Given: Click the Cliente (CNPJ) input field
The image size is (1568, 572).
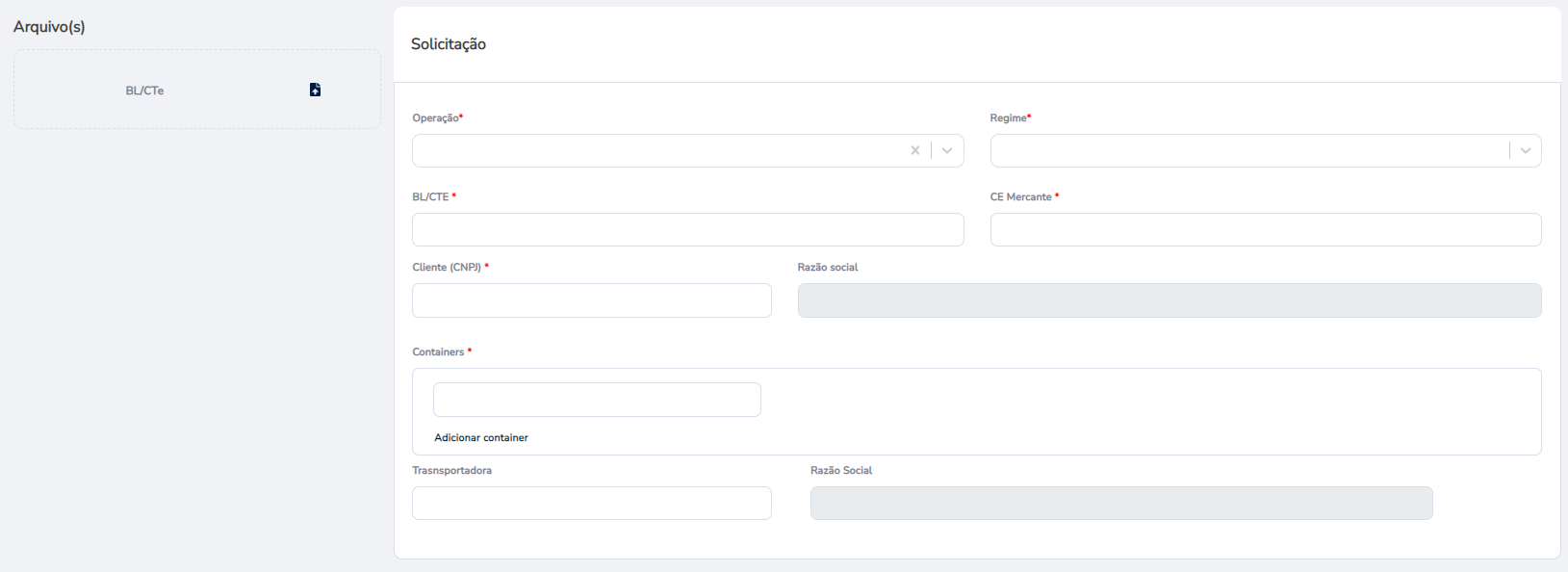Looking at the screenshot, I should point(592,300).
